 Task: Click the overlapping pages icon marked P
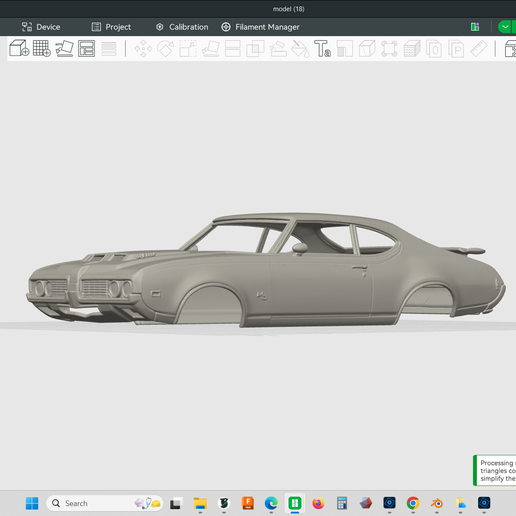(456, 49)
